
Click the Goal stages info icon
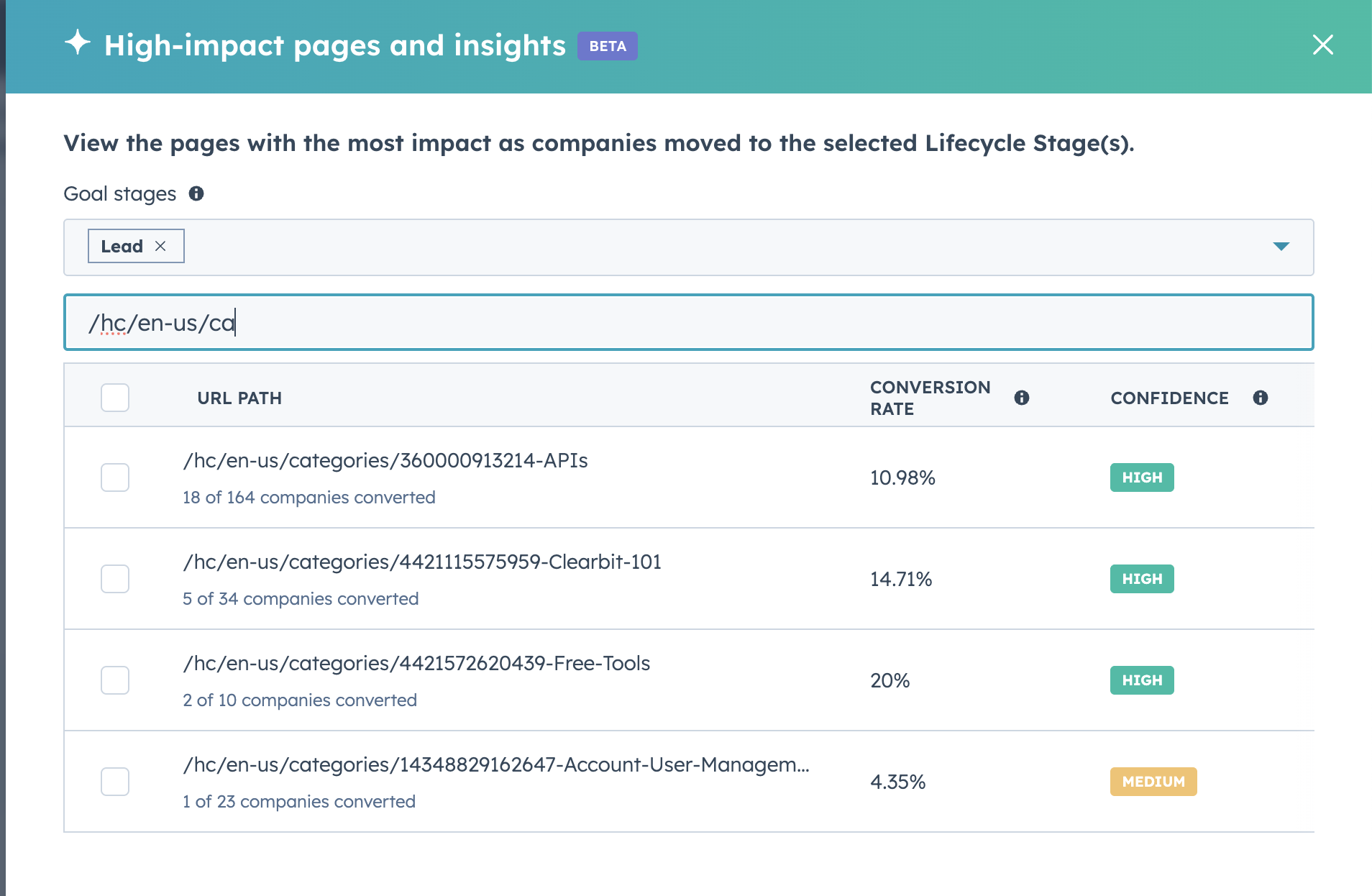pyautogui.click(x=196, y=193)
